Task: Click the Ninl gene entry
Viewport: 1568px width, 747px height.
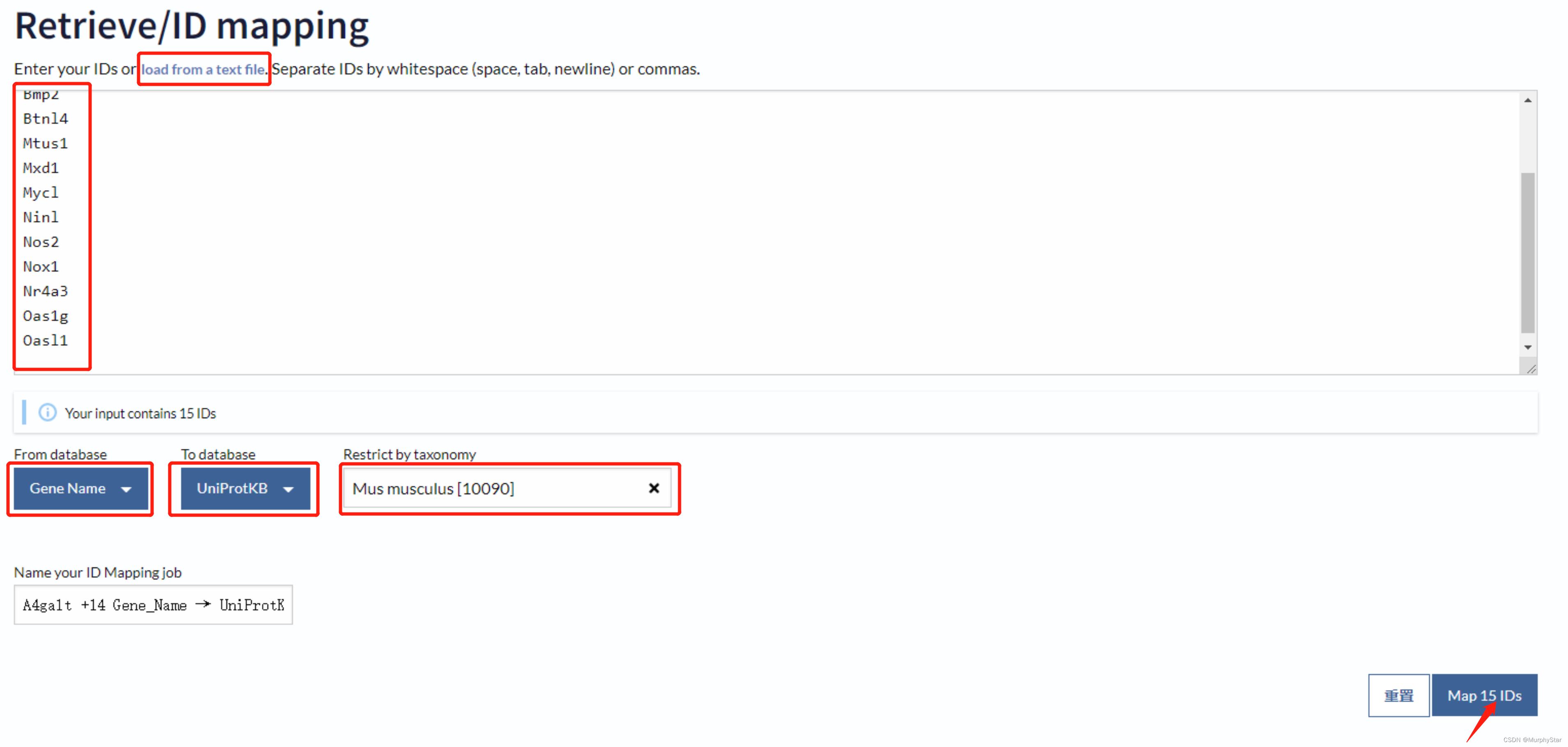Action: point(41,217)
